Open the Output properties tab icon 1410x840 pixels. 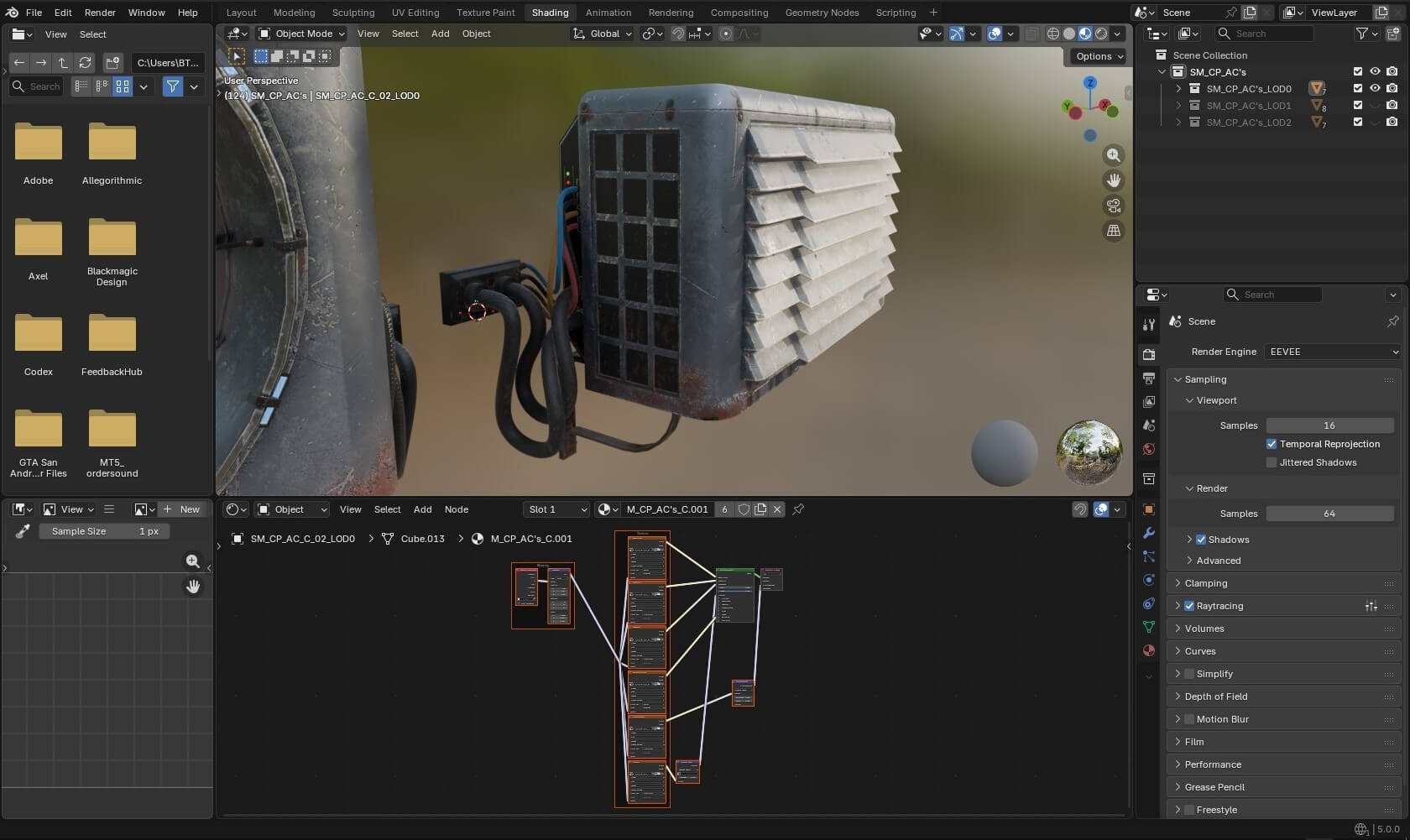[1149, 378]
